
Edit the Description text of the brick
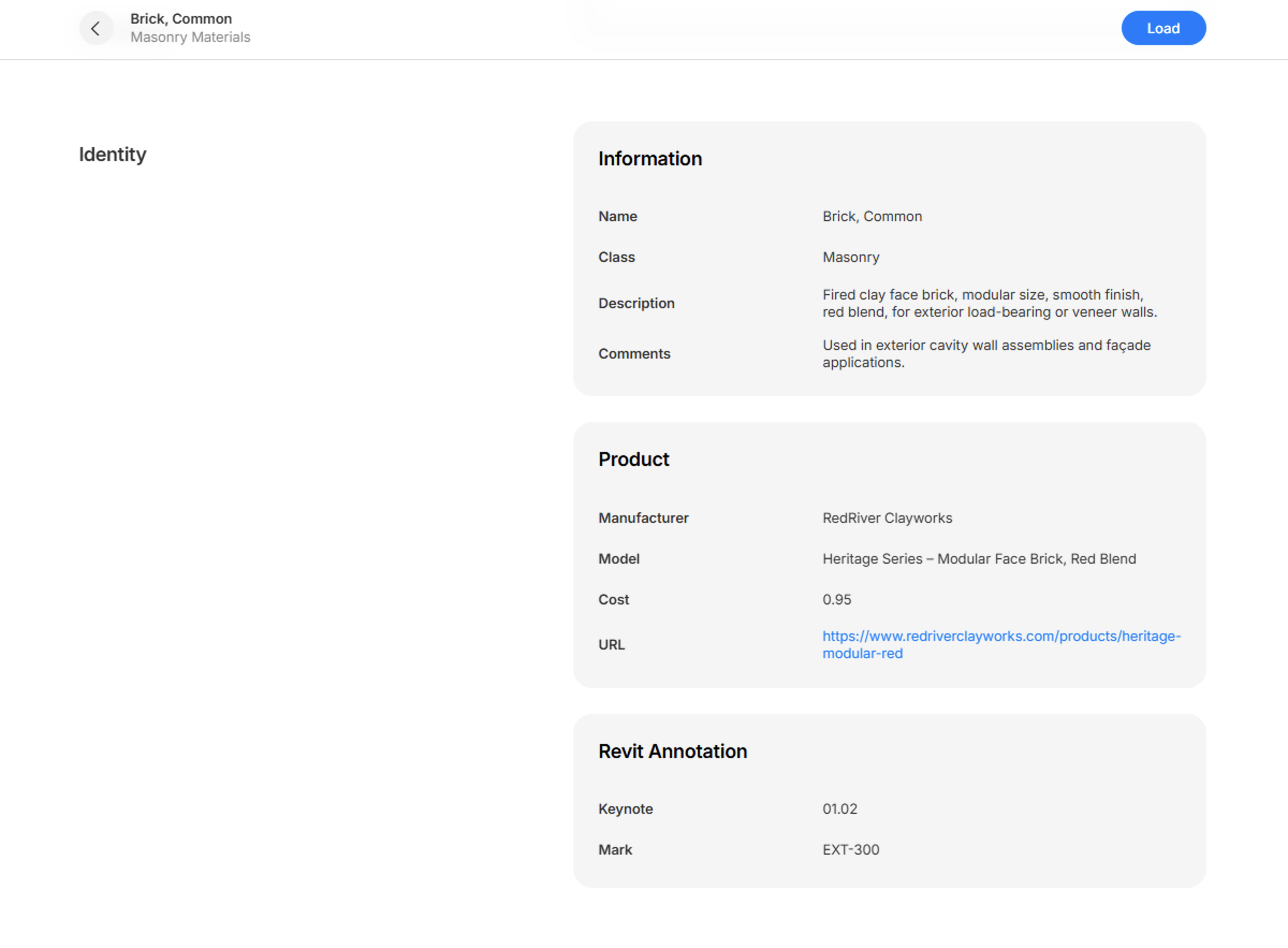[988, 303]
